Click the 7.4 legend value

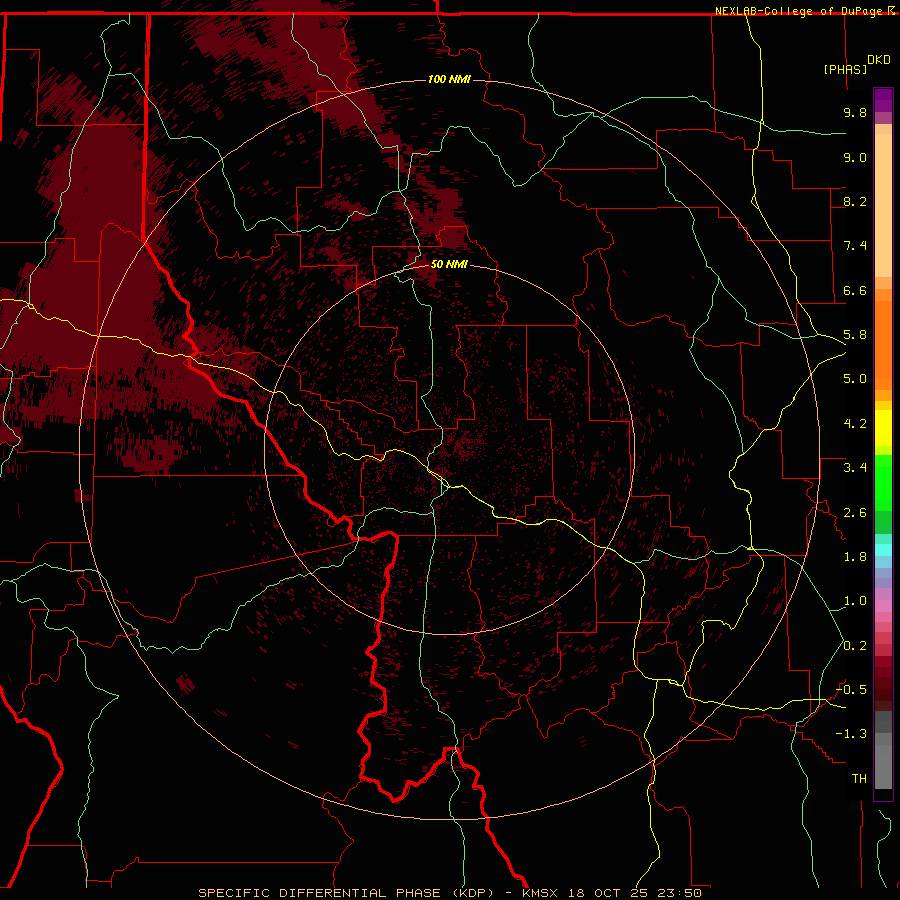pos(855,246)
